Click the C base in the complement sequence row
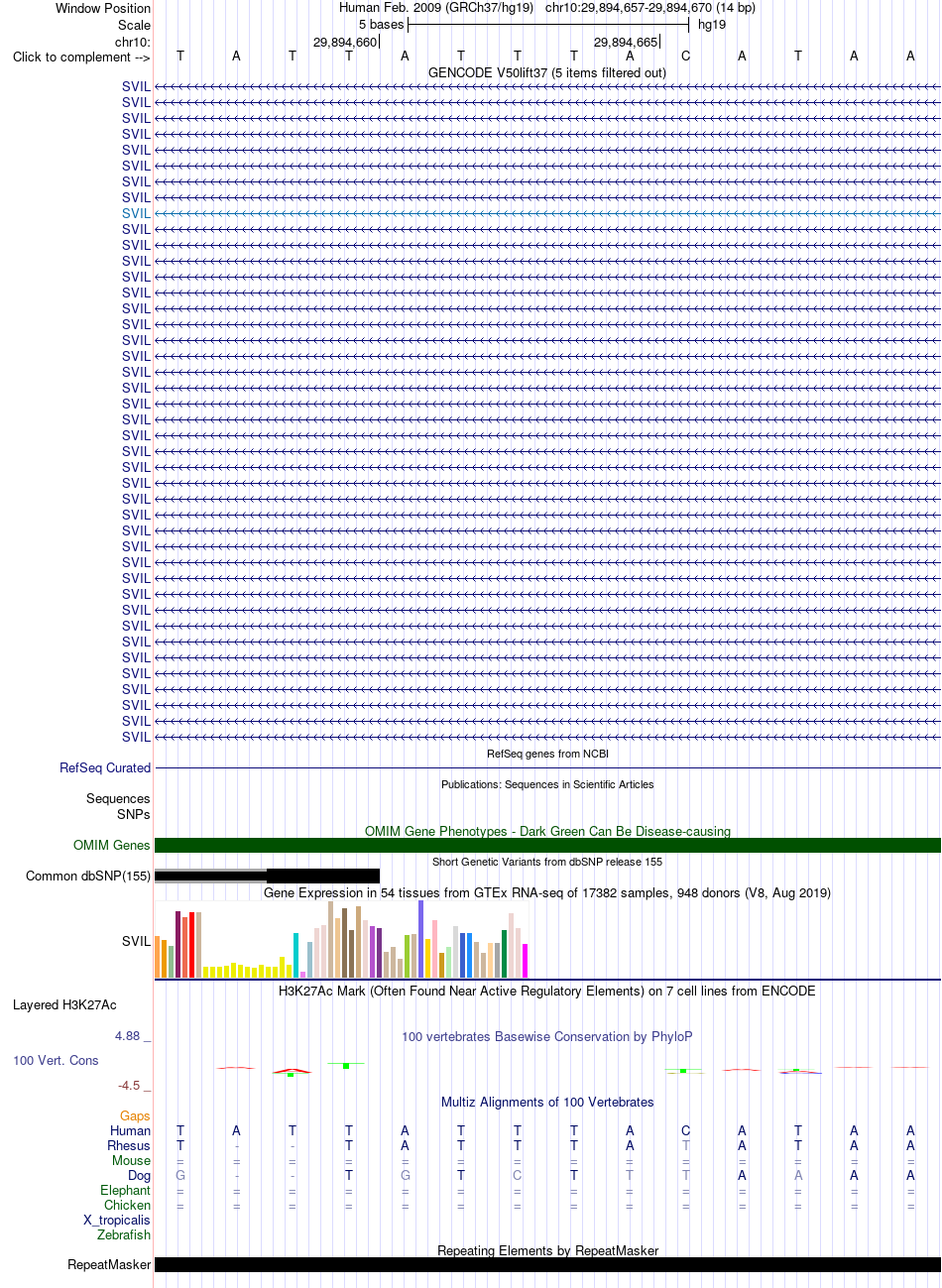This screenshot has width=942, height=1288. click(x=685, y=57)
